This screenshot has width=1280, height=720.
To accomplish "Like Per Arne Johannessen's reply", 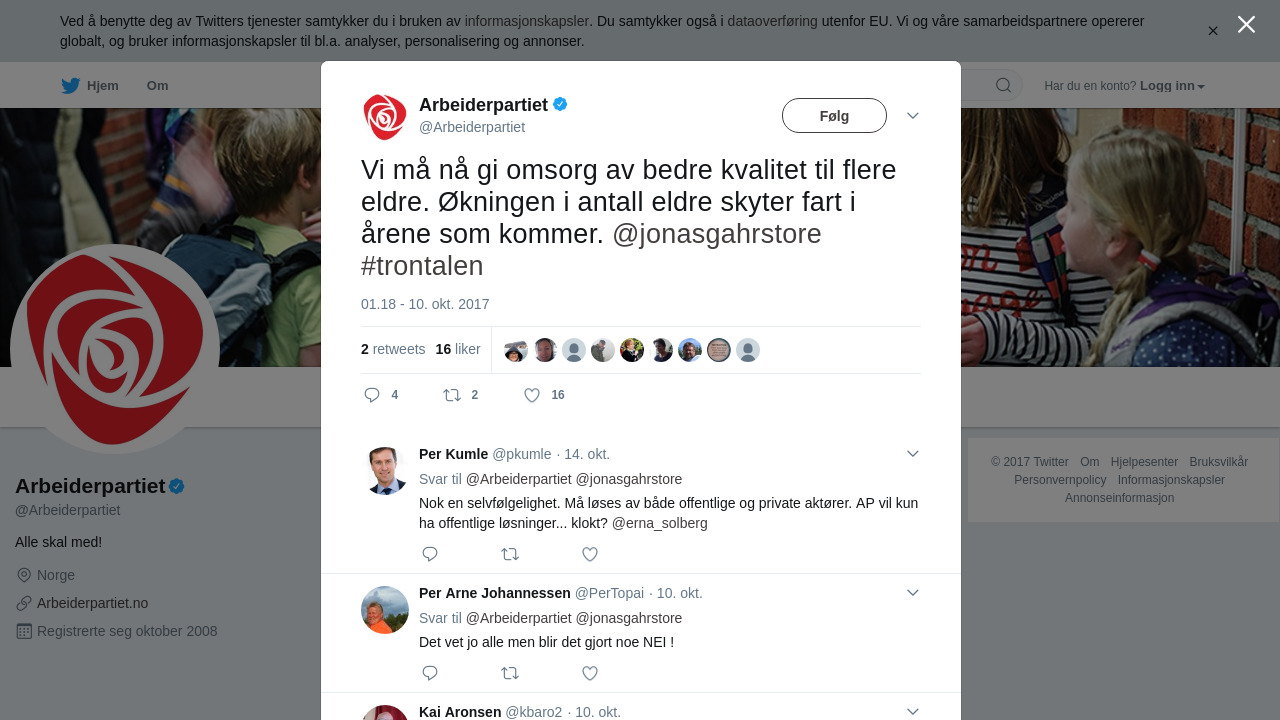I will 590,673.
